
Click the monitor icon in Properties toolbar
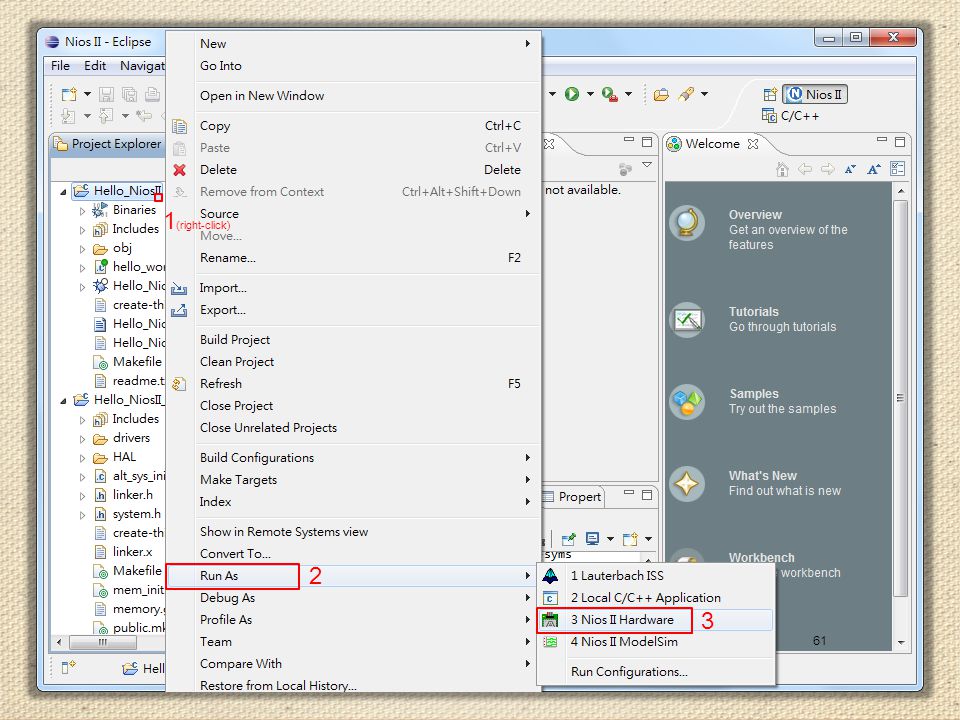tap(592, 539)
